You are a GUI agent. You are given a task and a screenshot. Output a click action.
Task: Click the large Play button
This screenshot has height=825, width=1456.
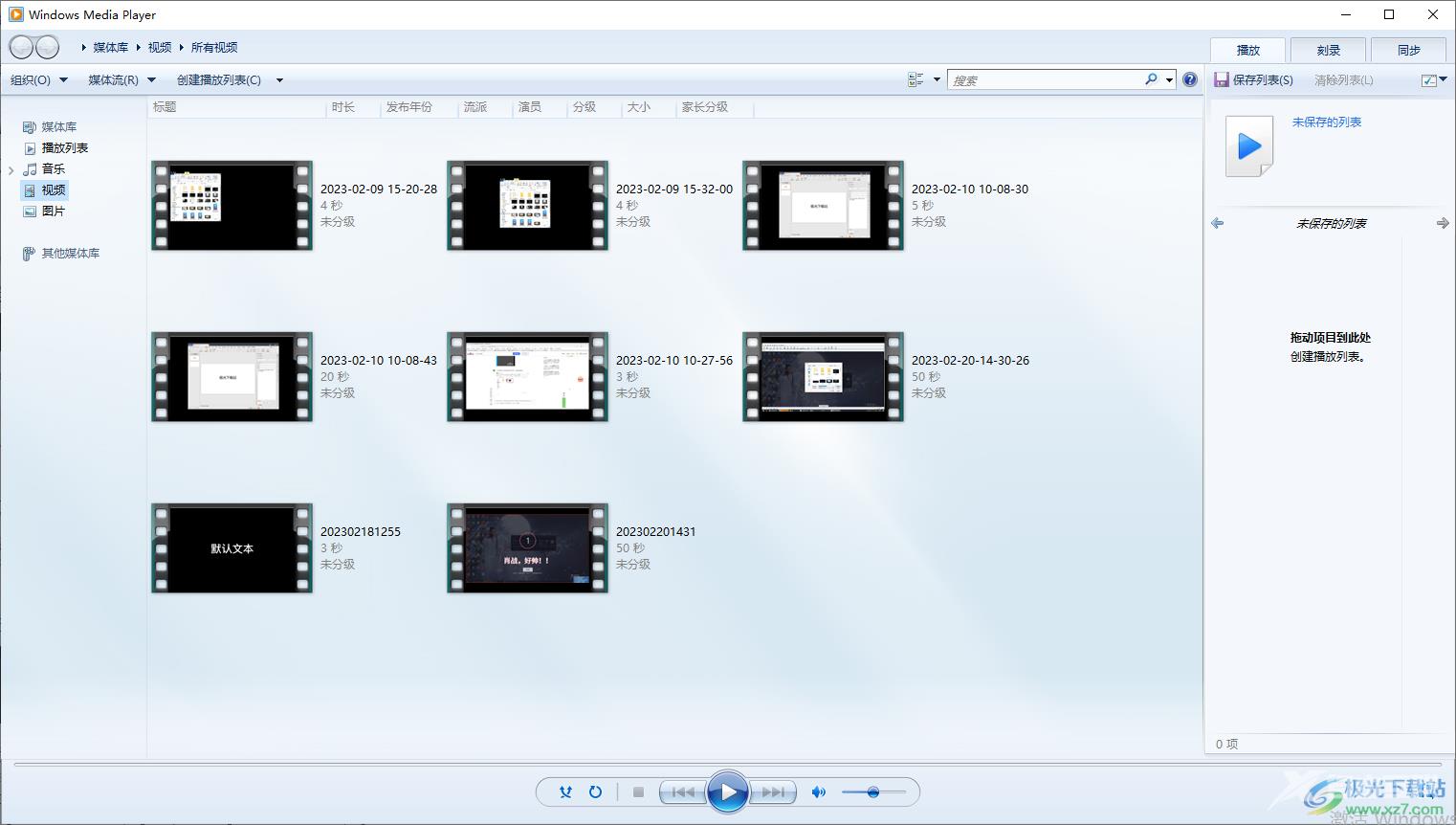click(x=728, y=792)
